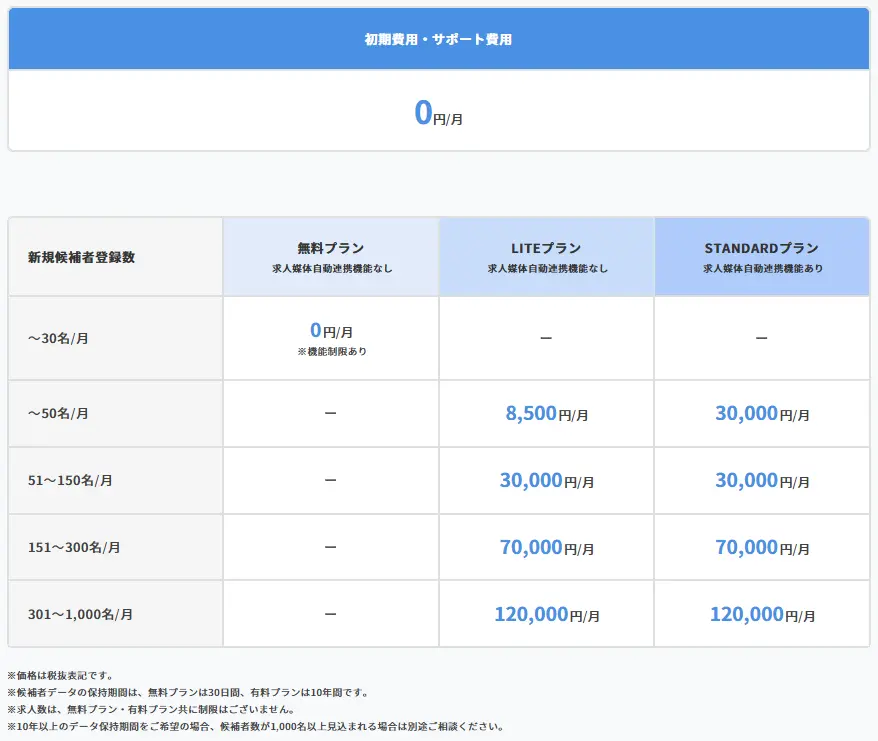Click the free plan 0円/月 price

click(x=331, y=331)
